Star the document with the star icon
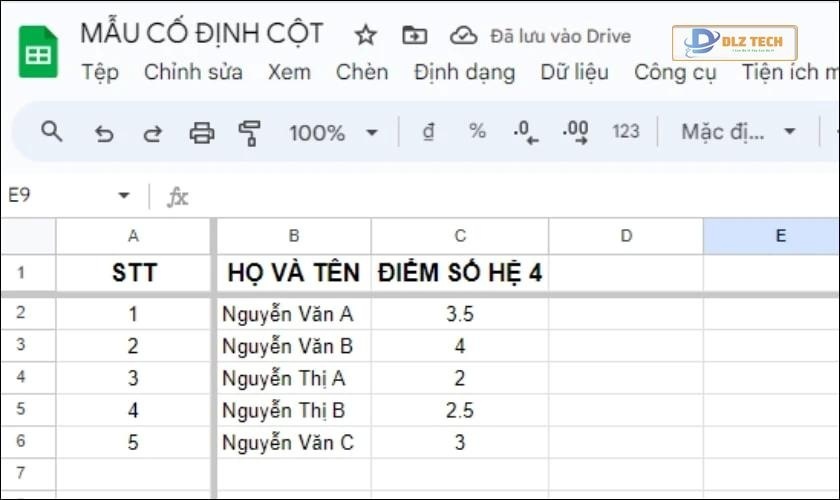Viewport: 840px width, 500px height. coord(366,36)
